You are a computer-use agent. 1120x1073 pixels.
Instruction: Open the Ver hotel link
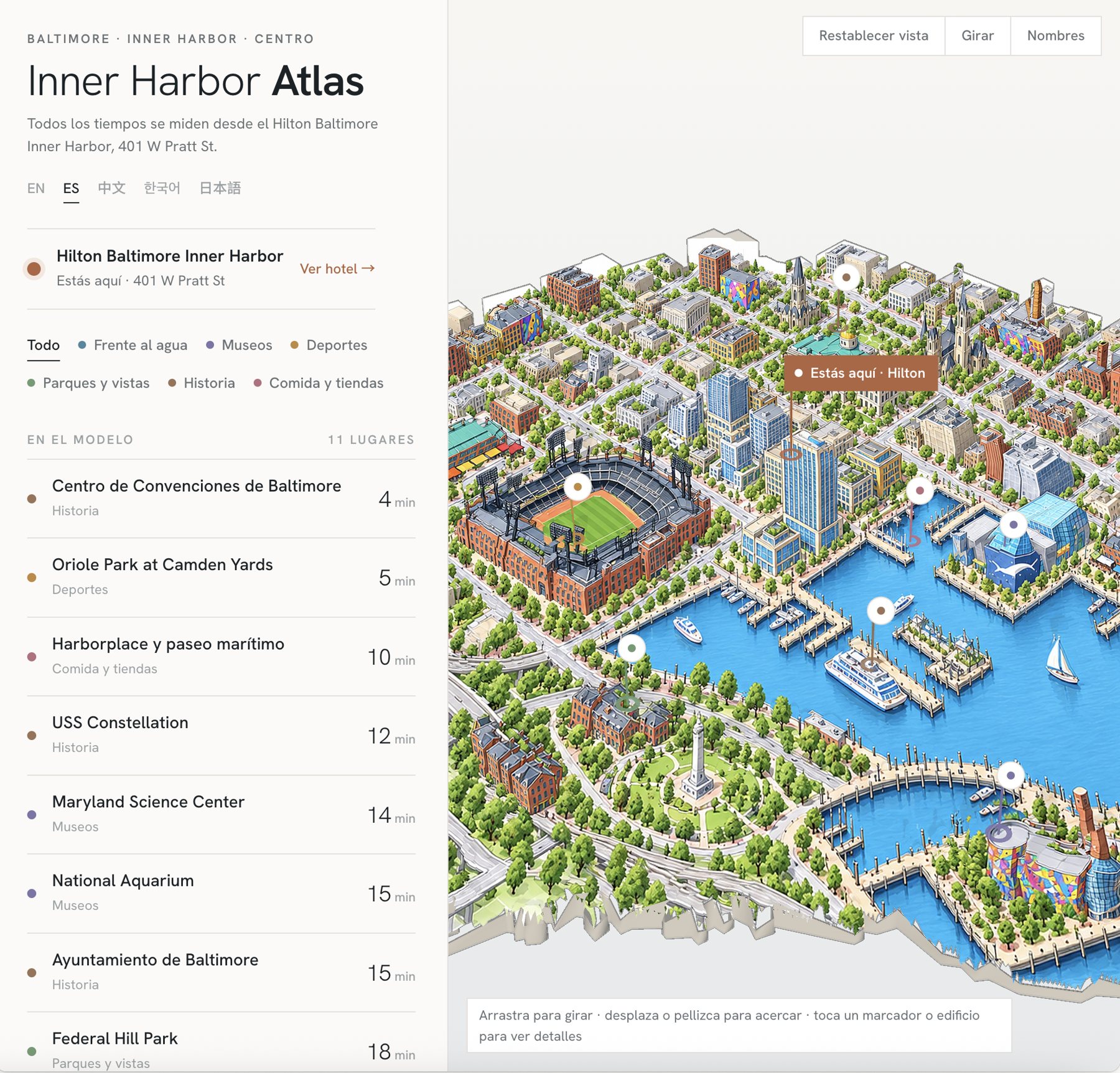click(337, 268)
